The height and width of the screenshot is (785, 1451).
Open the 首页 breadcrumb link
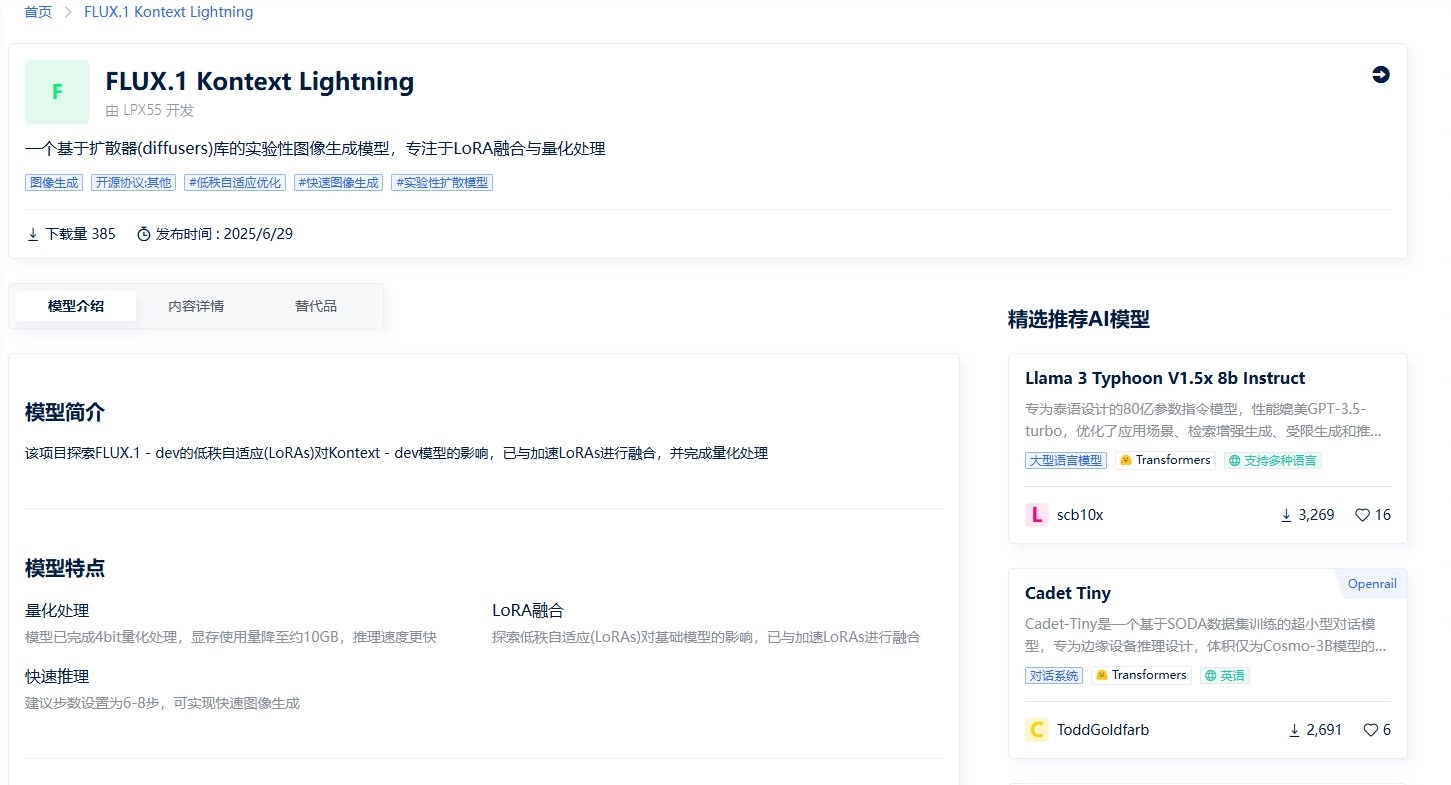click(x=38, y=12)
